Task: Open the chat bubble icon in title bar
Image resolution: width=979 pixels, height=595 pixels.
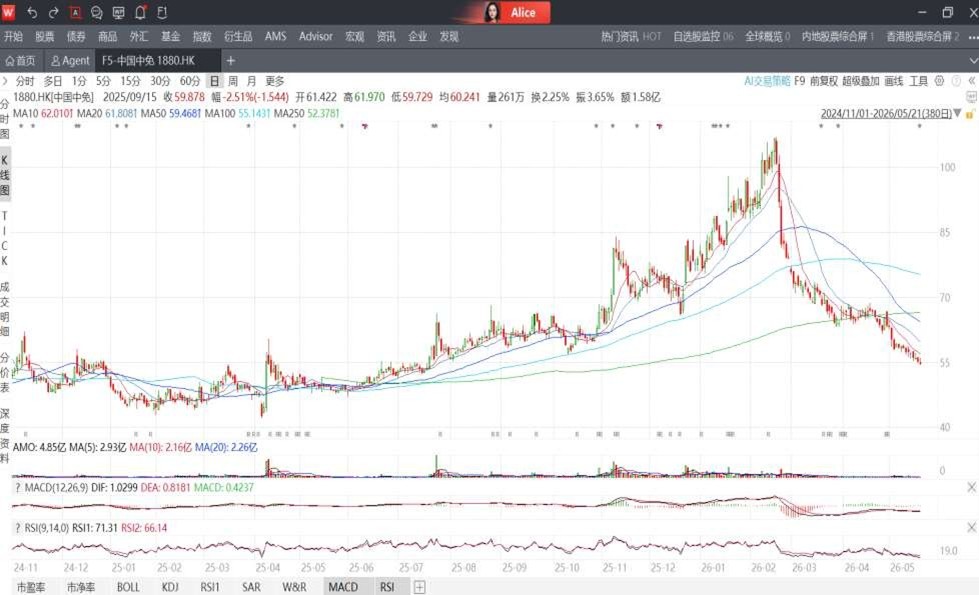Action: pos(97,12)
